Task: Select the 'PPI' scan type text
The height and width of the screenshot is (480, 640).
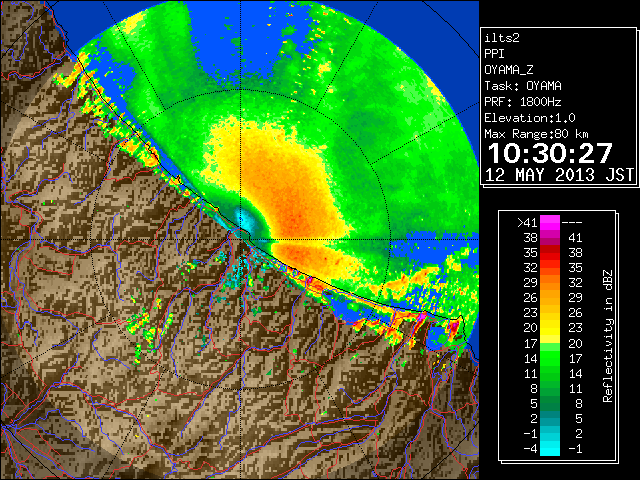Action: [x=494, y=54]
